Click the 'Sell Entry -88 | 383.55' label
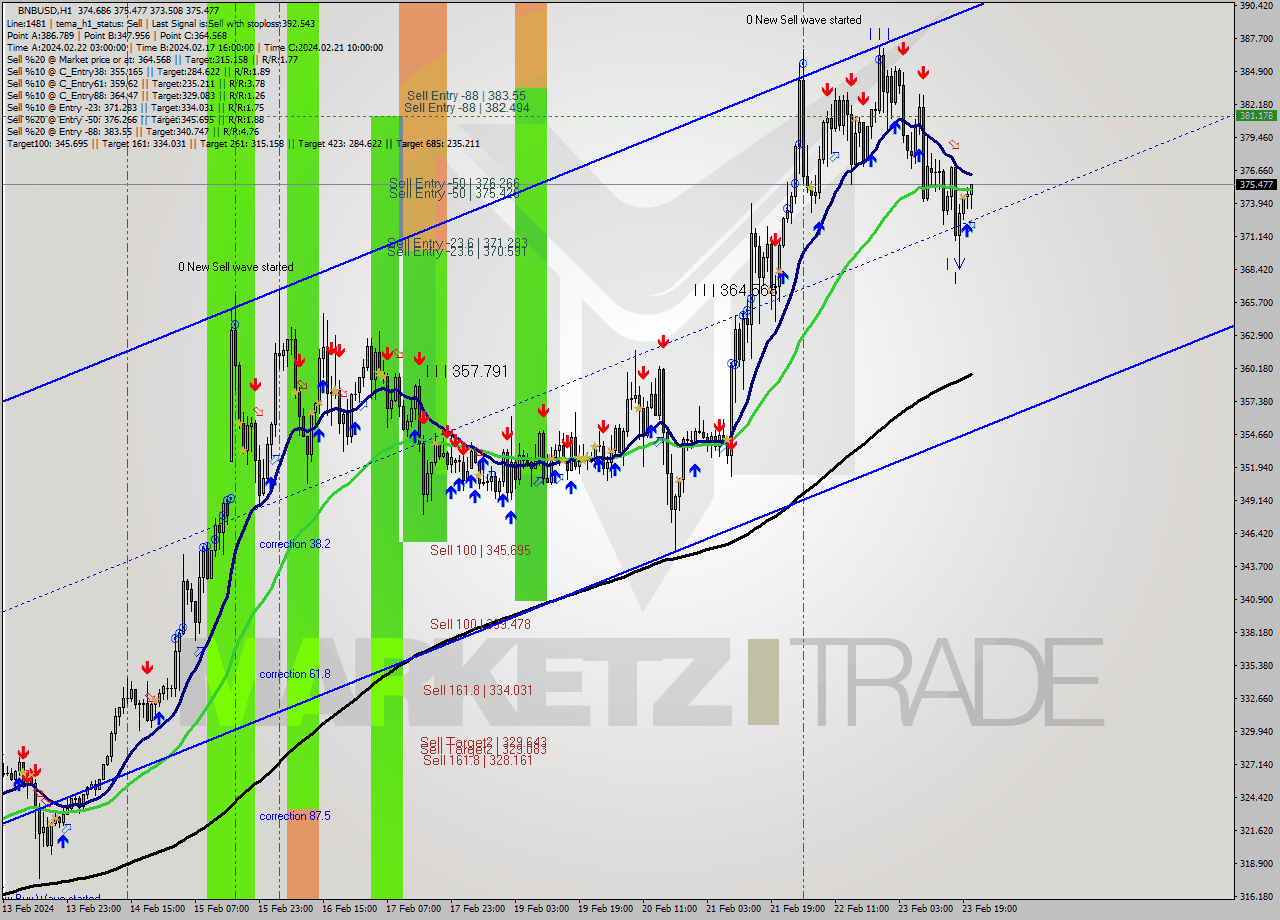Screen dimensions: 1280x920 point(466,96)
